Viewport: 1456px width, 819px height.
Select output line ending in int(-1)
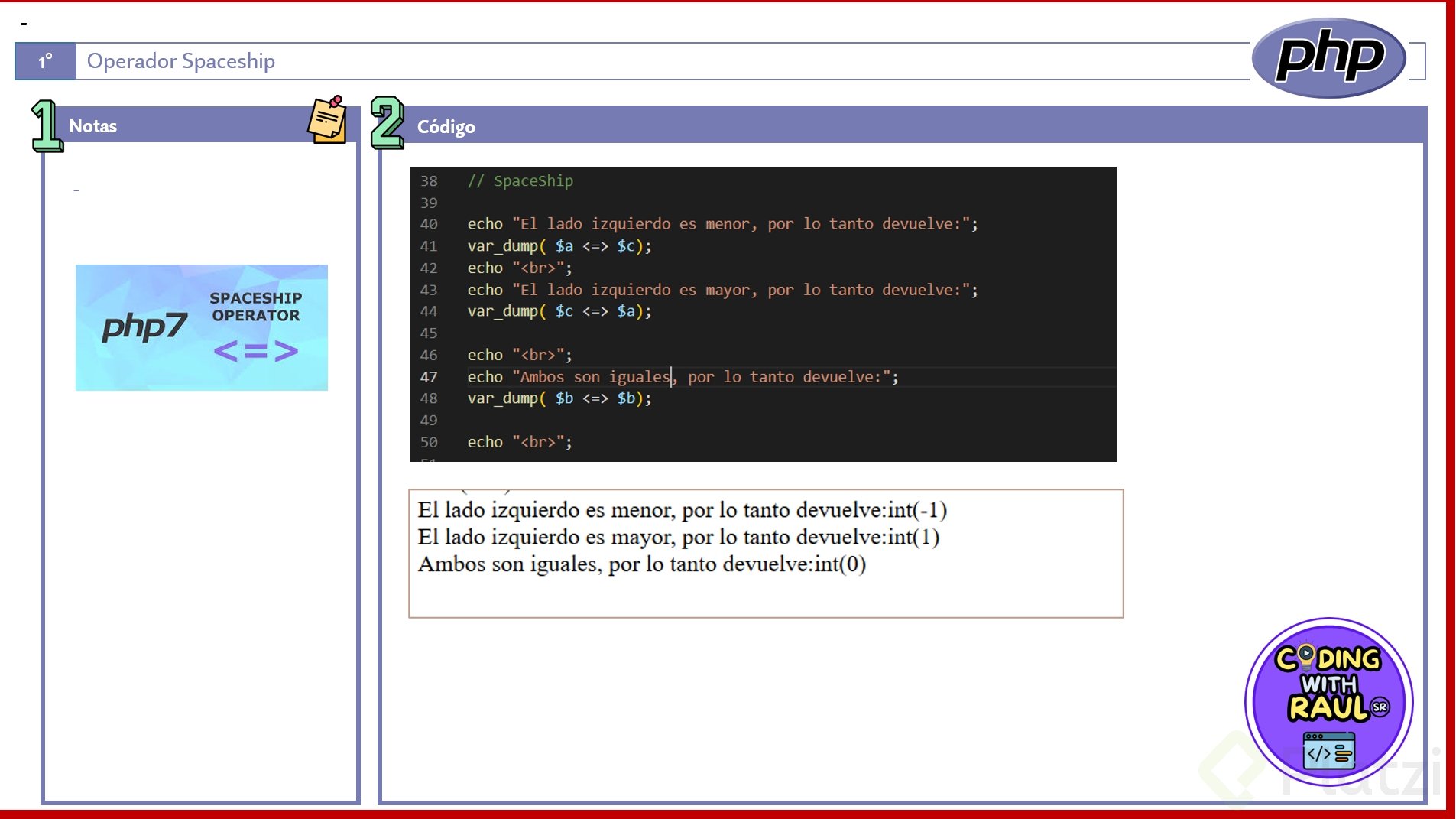tap(683, 510)
